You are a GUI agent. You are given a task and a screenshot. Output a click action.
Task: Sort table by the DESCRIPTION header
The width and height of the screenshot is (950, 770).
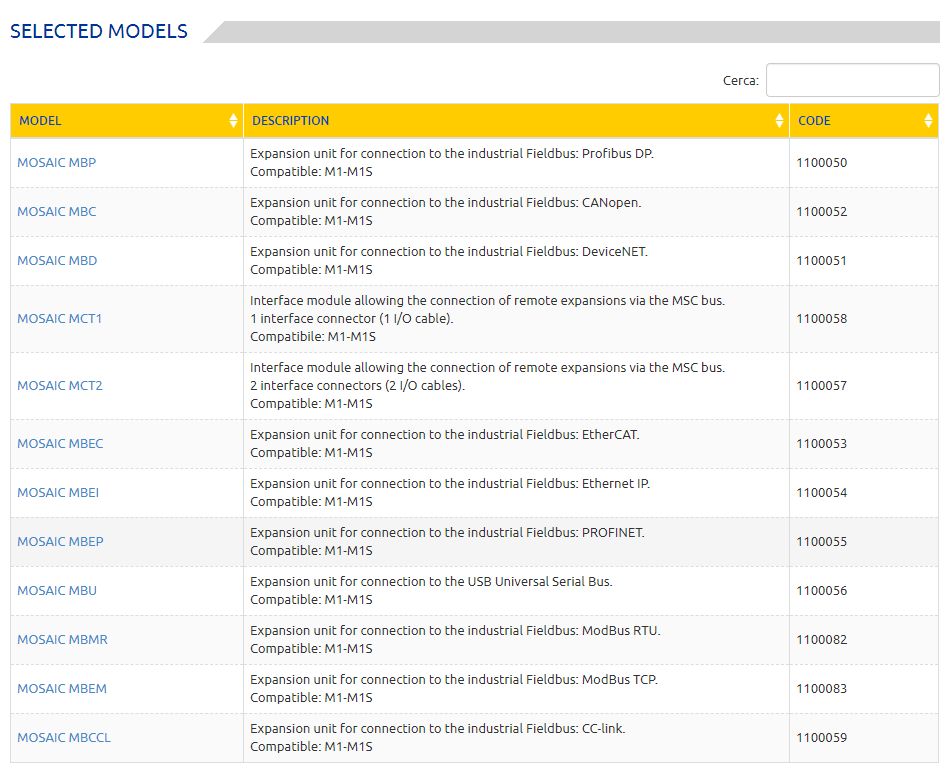click(290, 121)
